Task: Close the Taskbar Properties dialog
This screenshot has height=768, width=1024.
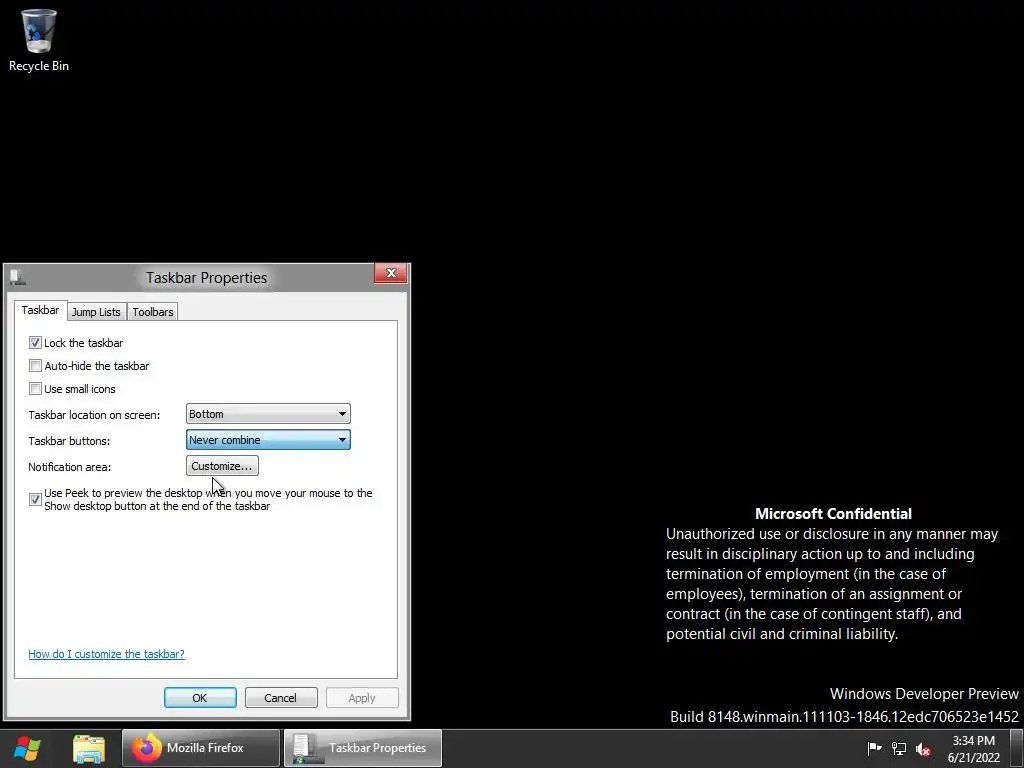Action: (x=391, y=273)
